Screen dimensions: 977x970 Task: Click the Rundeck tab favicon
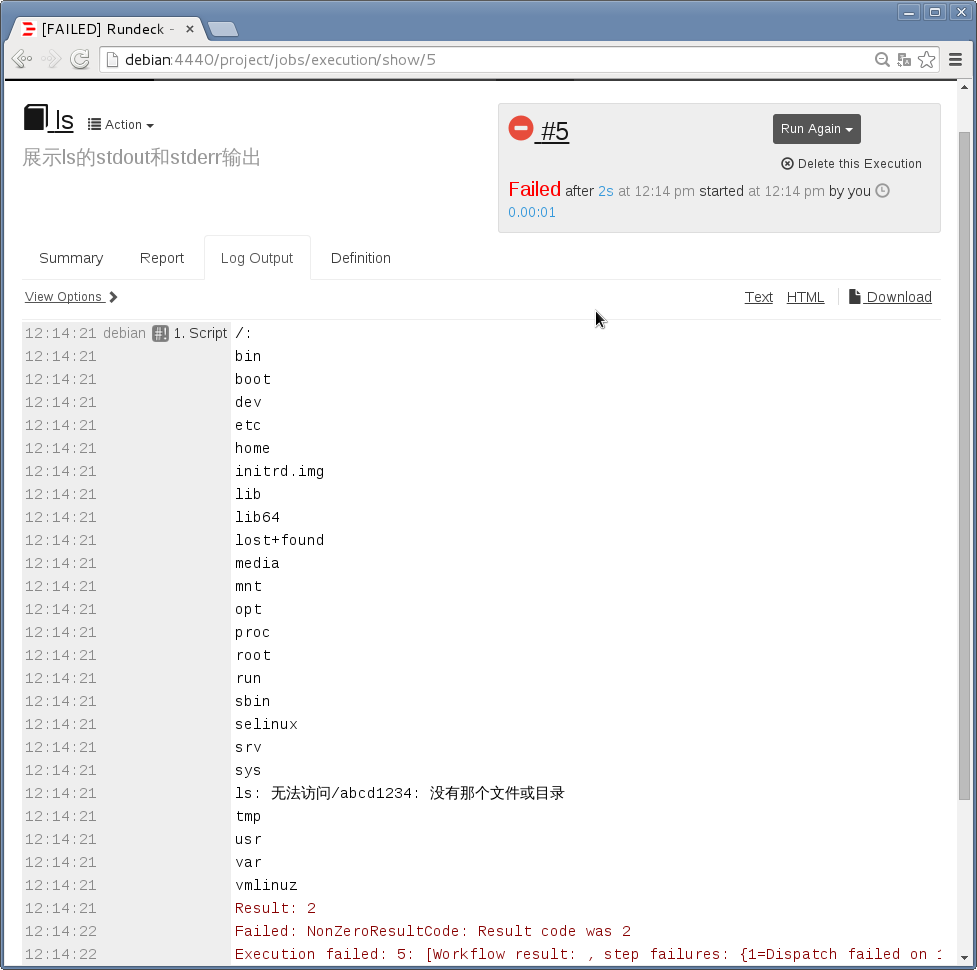coord(28,29)
